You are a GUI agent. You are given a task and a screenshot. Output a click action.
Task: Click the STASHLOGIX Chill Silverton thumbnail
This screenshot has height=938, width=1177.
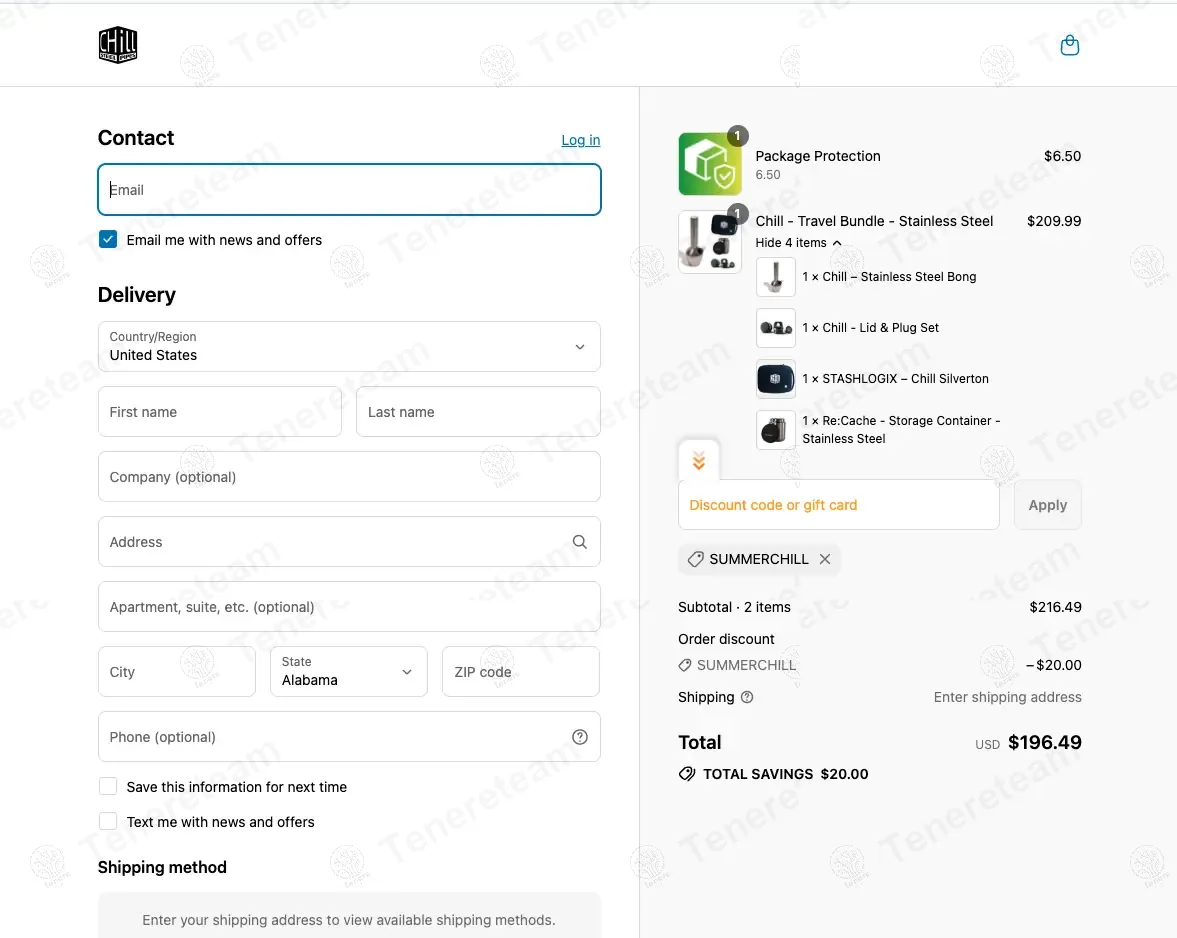pyautogui.click(x=775, y=379)
